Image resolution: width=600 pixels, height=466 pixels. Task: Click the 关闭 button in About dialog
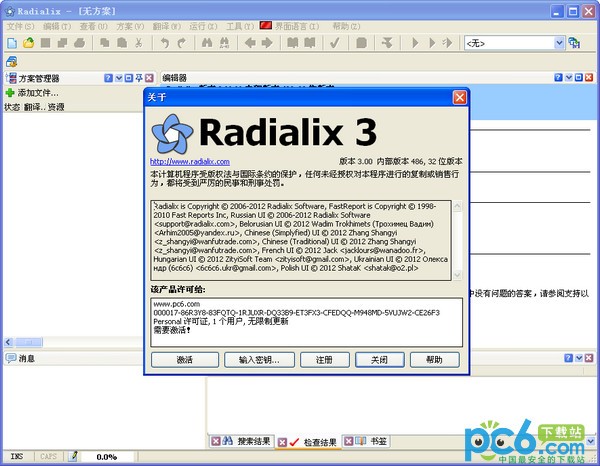(380, 360)
